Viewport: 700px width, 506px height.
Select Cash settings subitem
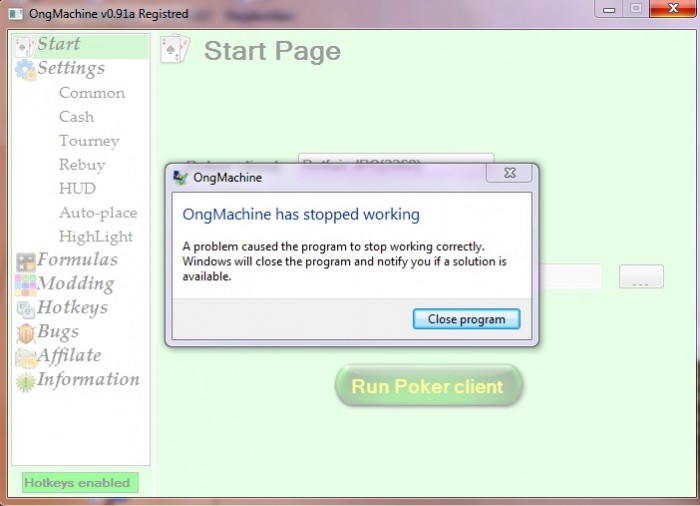pyautogui.click(x=76, y=117)
